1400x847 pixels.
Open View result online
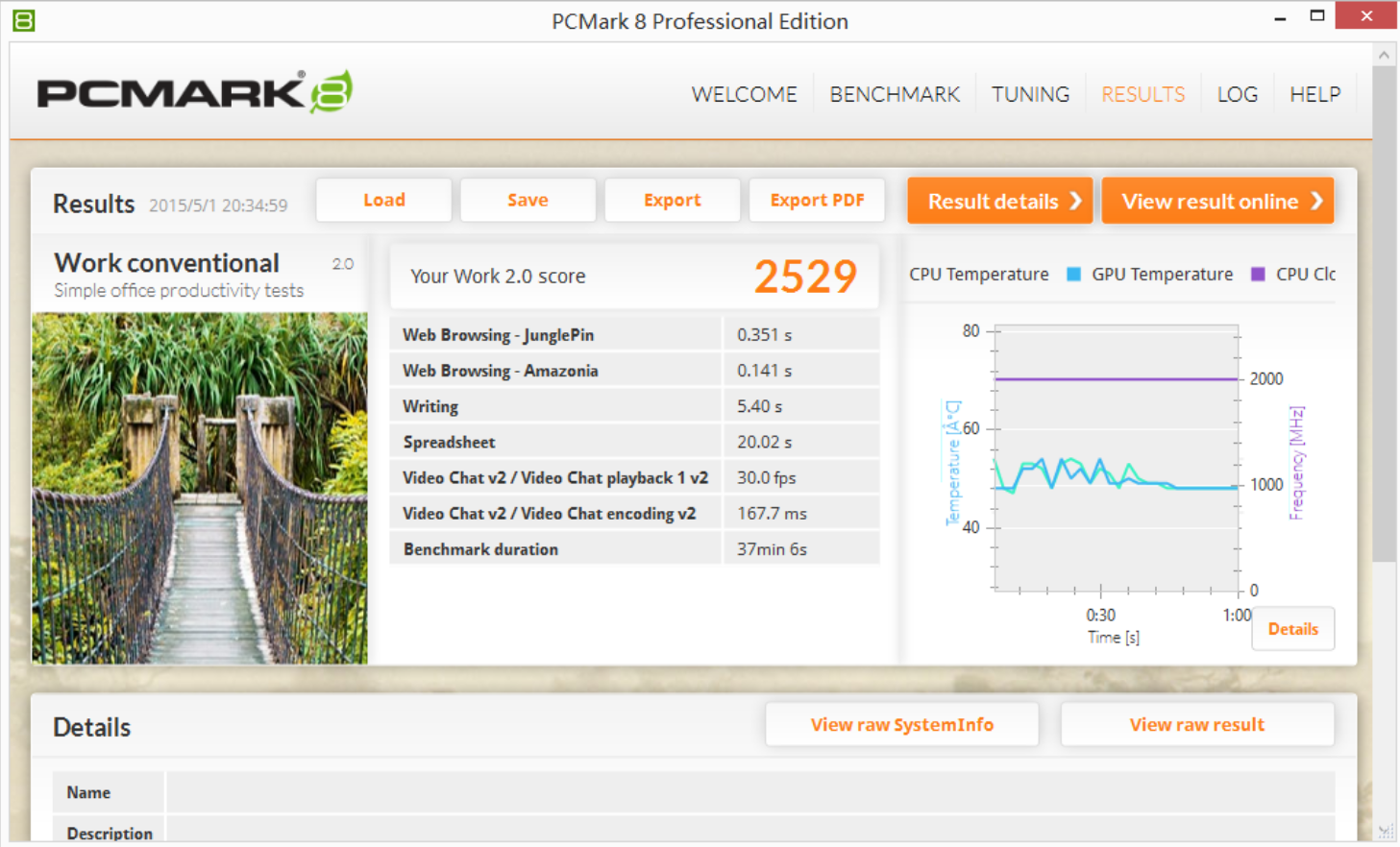(x=1217, y=201)
